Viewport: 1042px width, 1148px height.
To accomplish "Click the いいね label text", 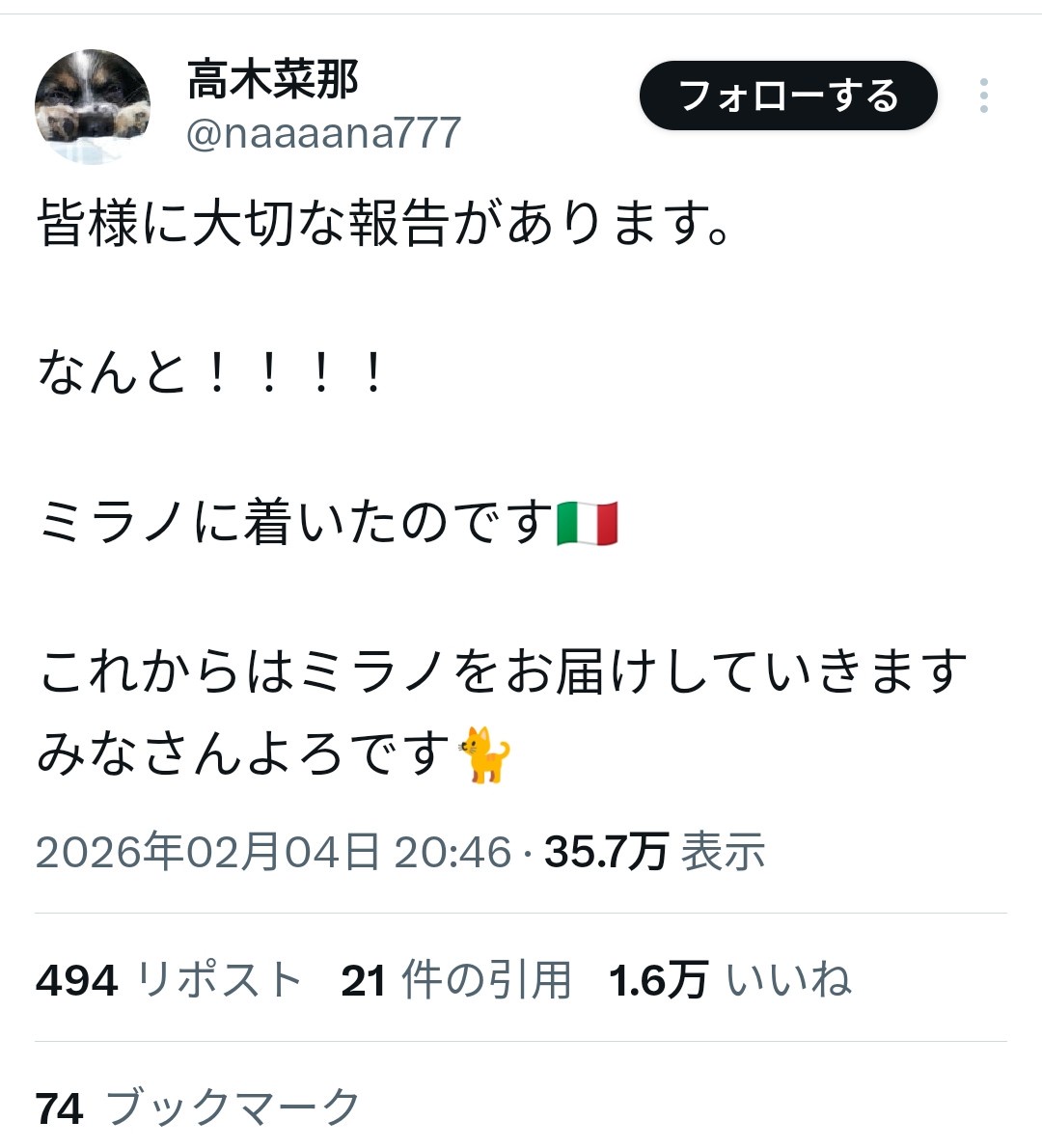I will point(788,979).
